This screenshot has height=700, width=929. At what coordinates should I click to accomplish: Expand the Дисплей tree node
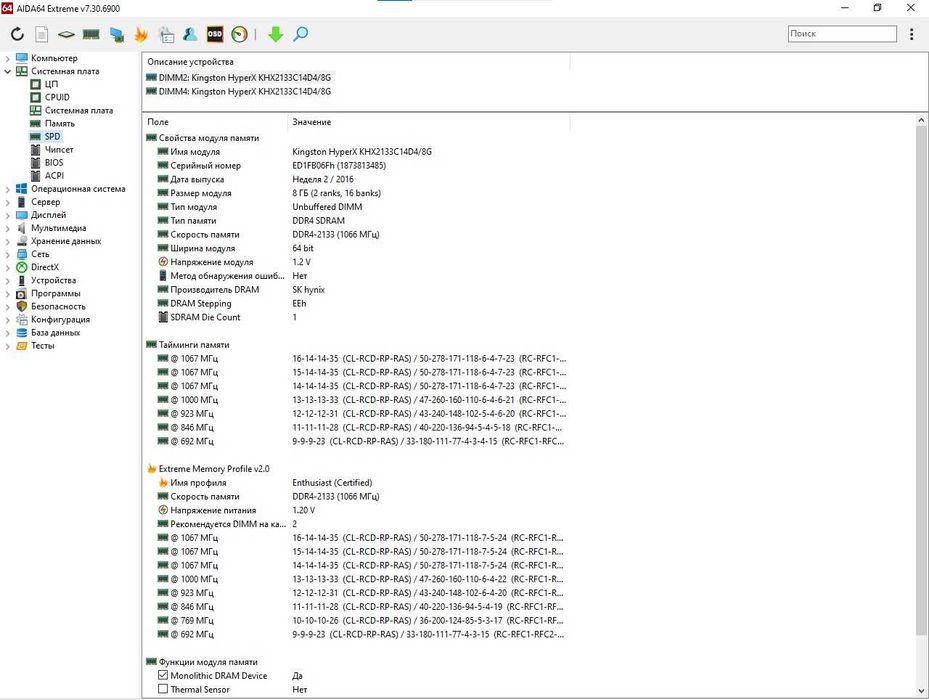click(7, 215)
